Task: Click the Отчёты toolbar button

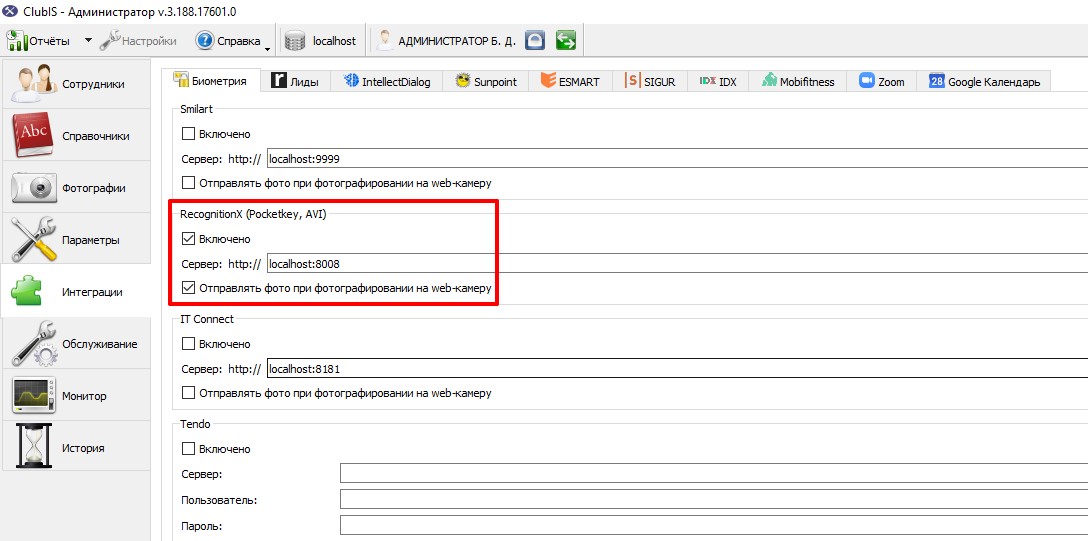Action: 40,41
